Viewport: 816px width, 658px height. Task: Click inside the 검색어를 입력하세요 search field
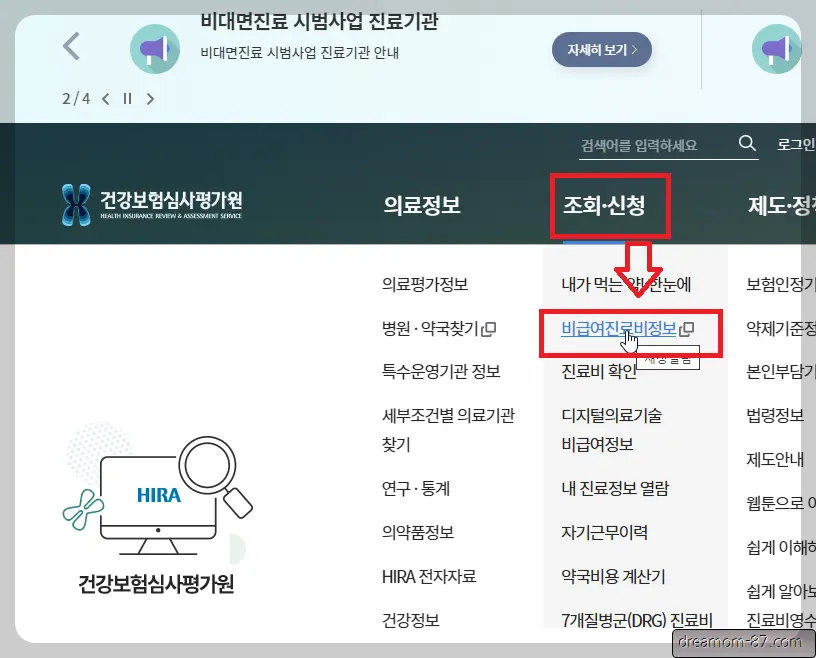640,143
